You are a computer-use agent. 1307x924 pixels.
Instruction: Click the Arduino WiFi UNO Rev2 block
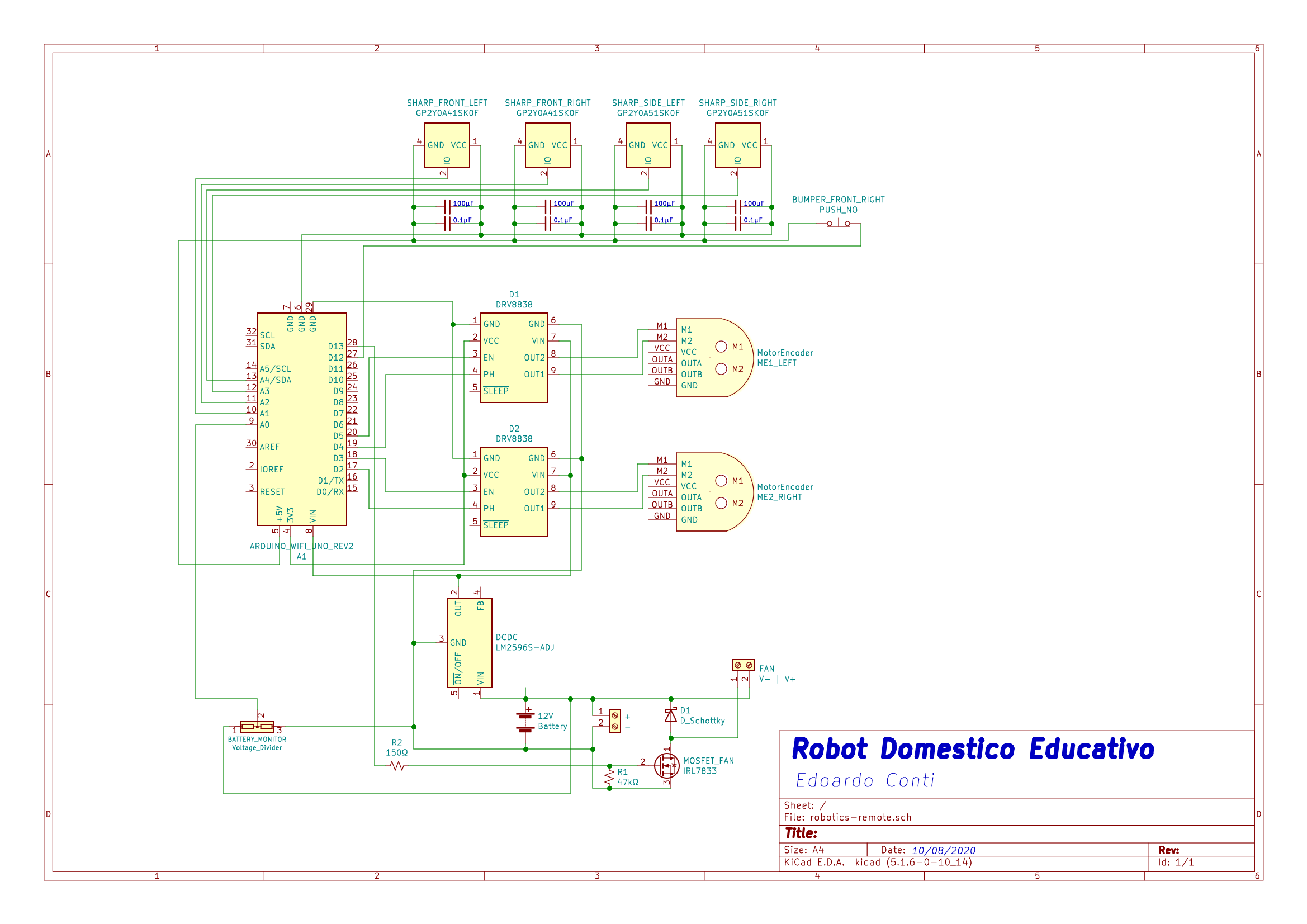pos(302,419)
